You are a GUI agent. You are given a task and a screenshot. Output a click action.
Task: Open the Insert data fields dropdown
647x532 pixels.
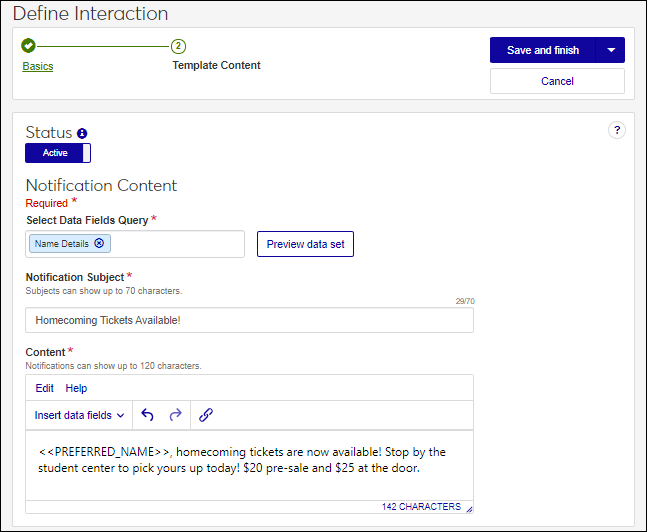point(79,415)
